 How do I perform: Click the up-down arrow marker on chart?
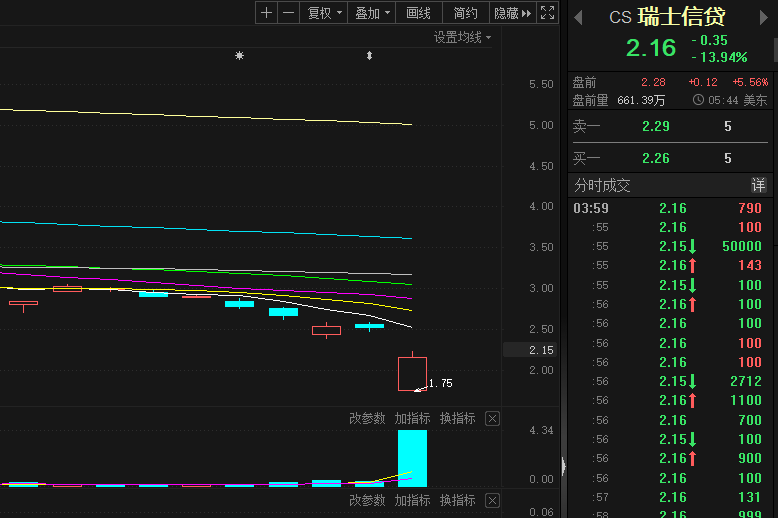[369, 56]
